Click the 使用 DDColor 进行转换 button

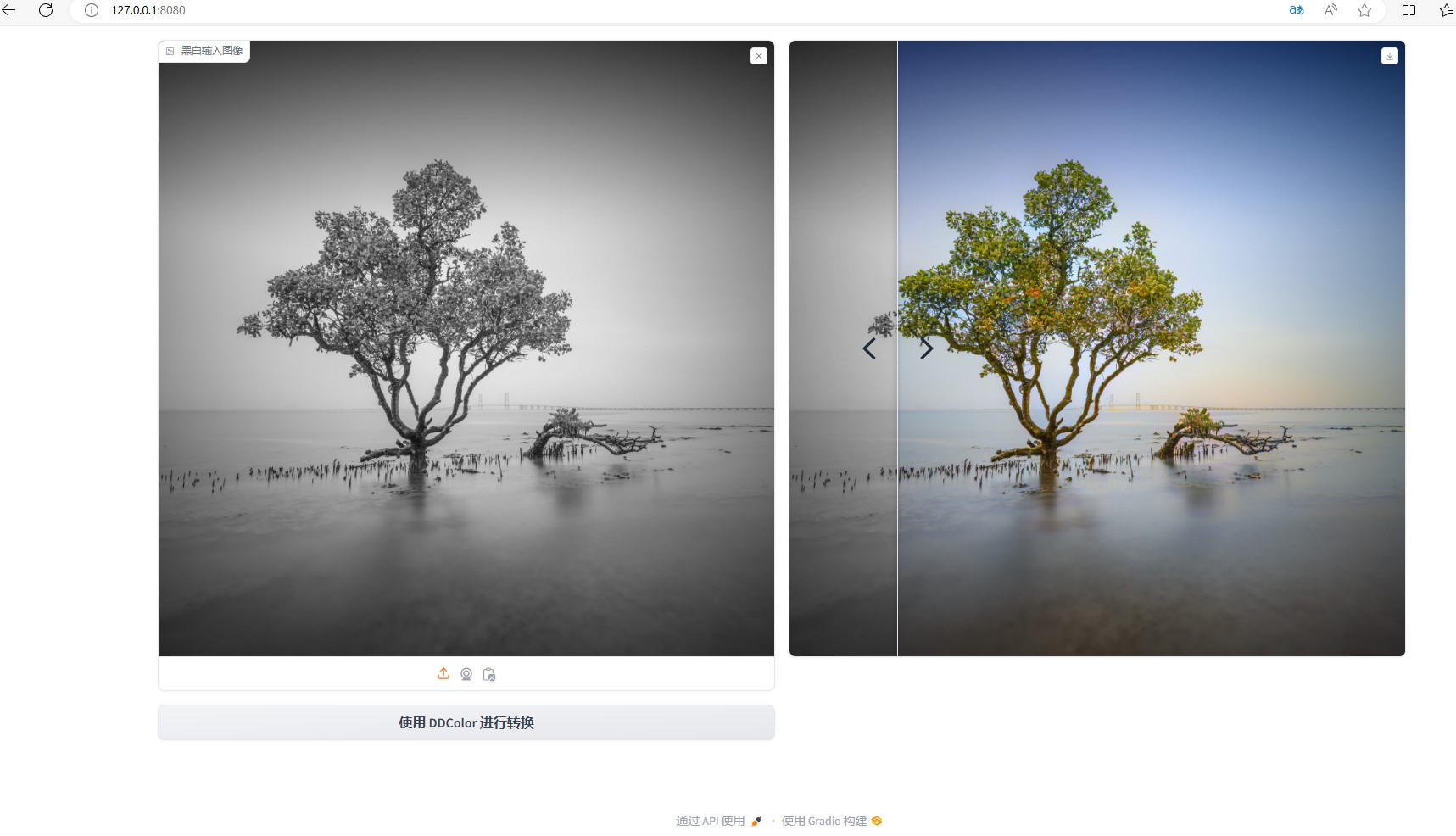[x=466, y=722]
